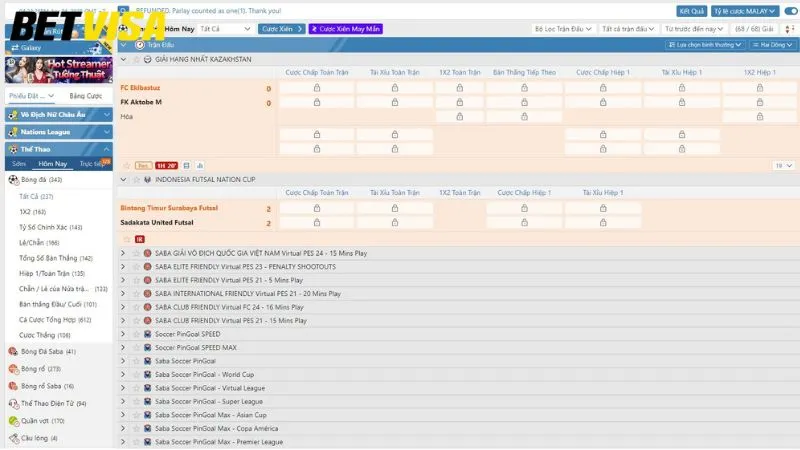Toggle the switch at top right corner
Image resolution: width=800 pixels, height=450 pixels.
791,11
